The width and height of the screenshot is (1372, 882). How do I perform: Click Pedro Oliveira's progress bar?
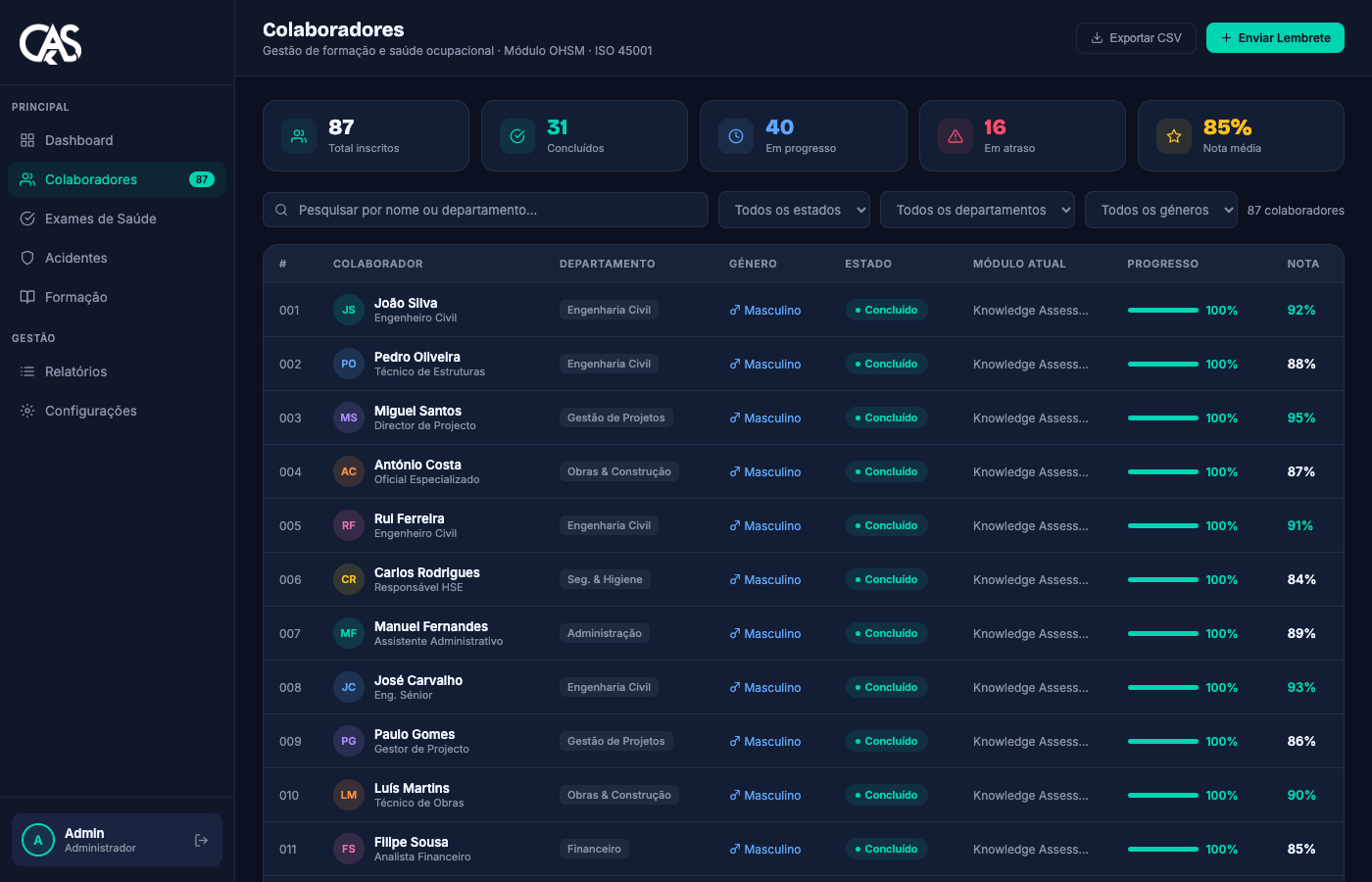coord(1162,364)
